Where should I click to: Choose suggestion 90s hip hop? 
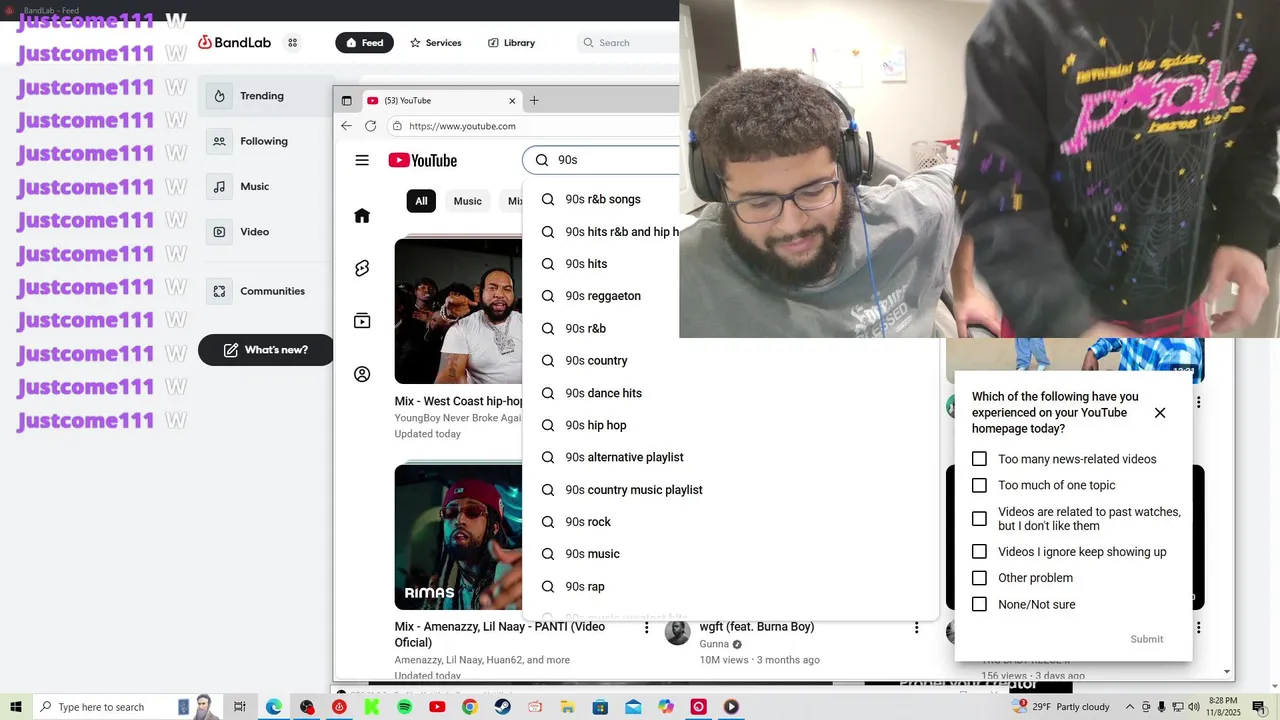tap(730, 425)
